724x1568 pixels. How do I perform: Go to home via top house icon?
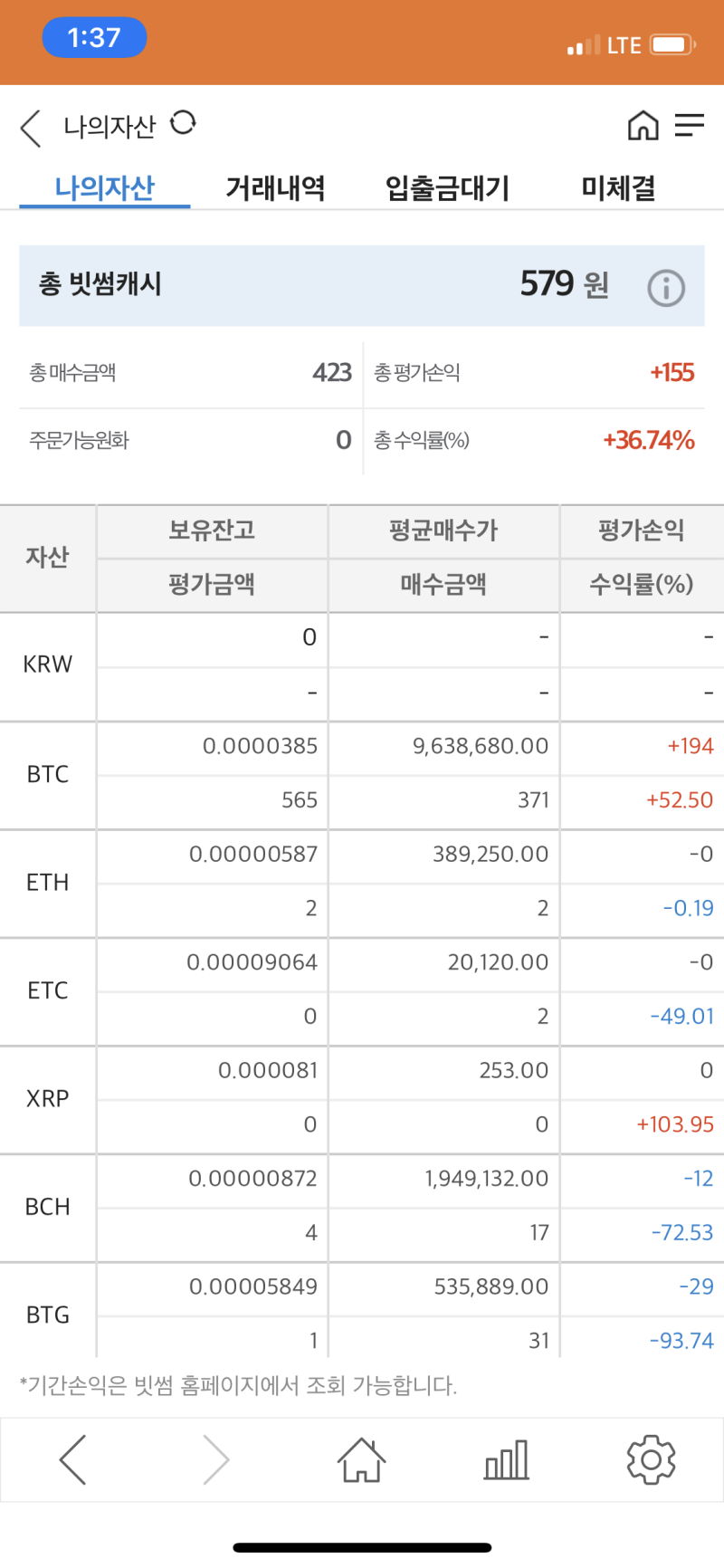(x=643, y=126)
